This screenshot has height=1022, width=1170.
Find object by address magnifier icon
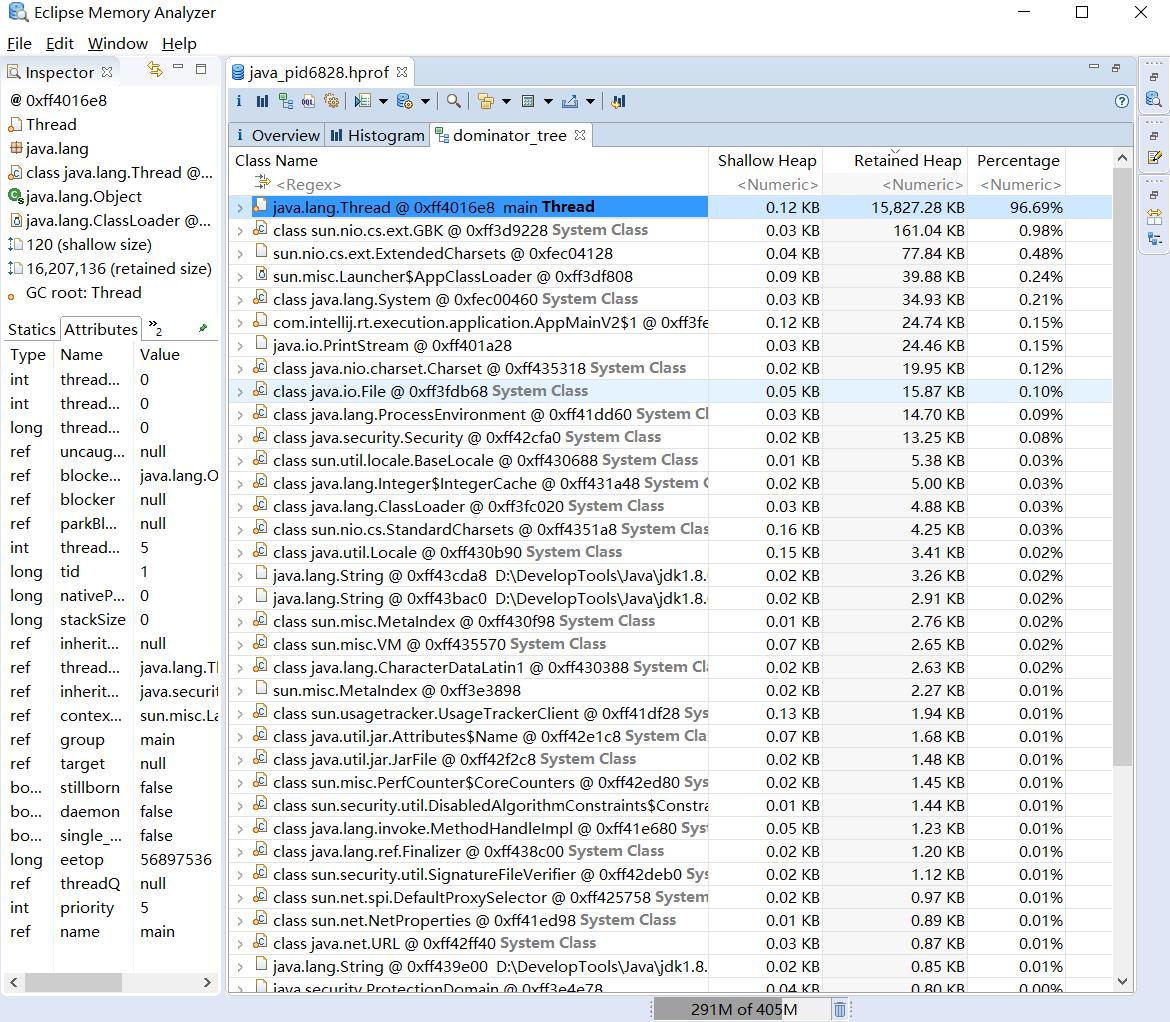click(453, 101)
